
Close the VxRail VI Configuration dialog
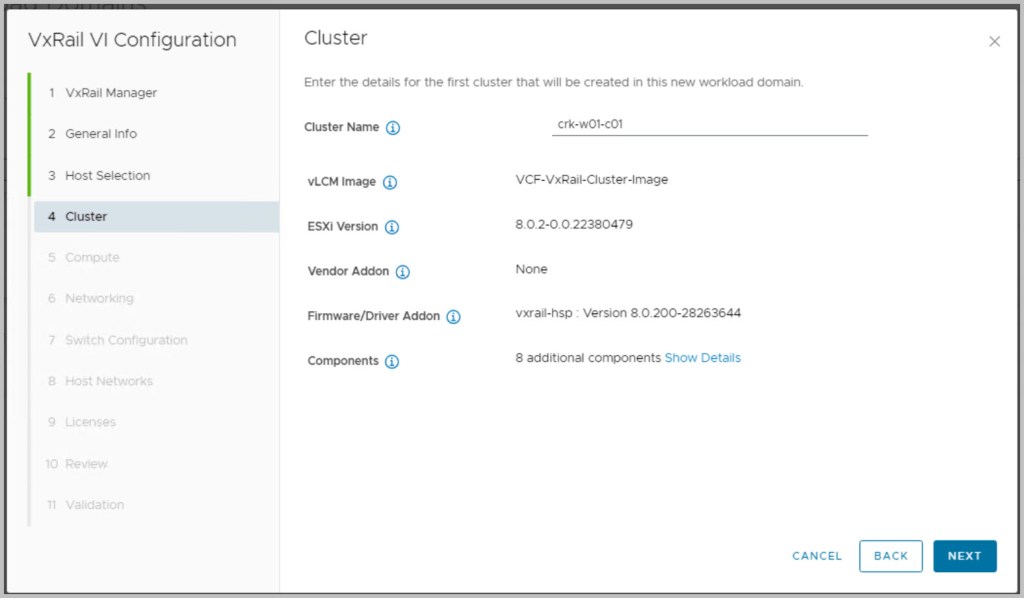(994, 42)
